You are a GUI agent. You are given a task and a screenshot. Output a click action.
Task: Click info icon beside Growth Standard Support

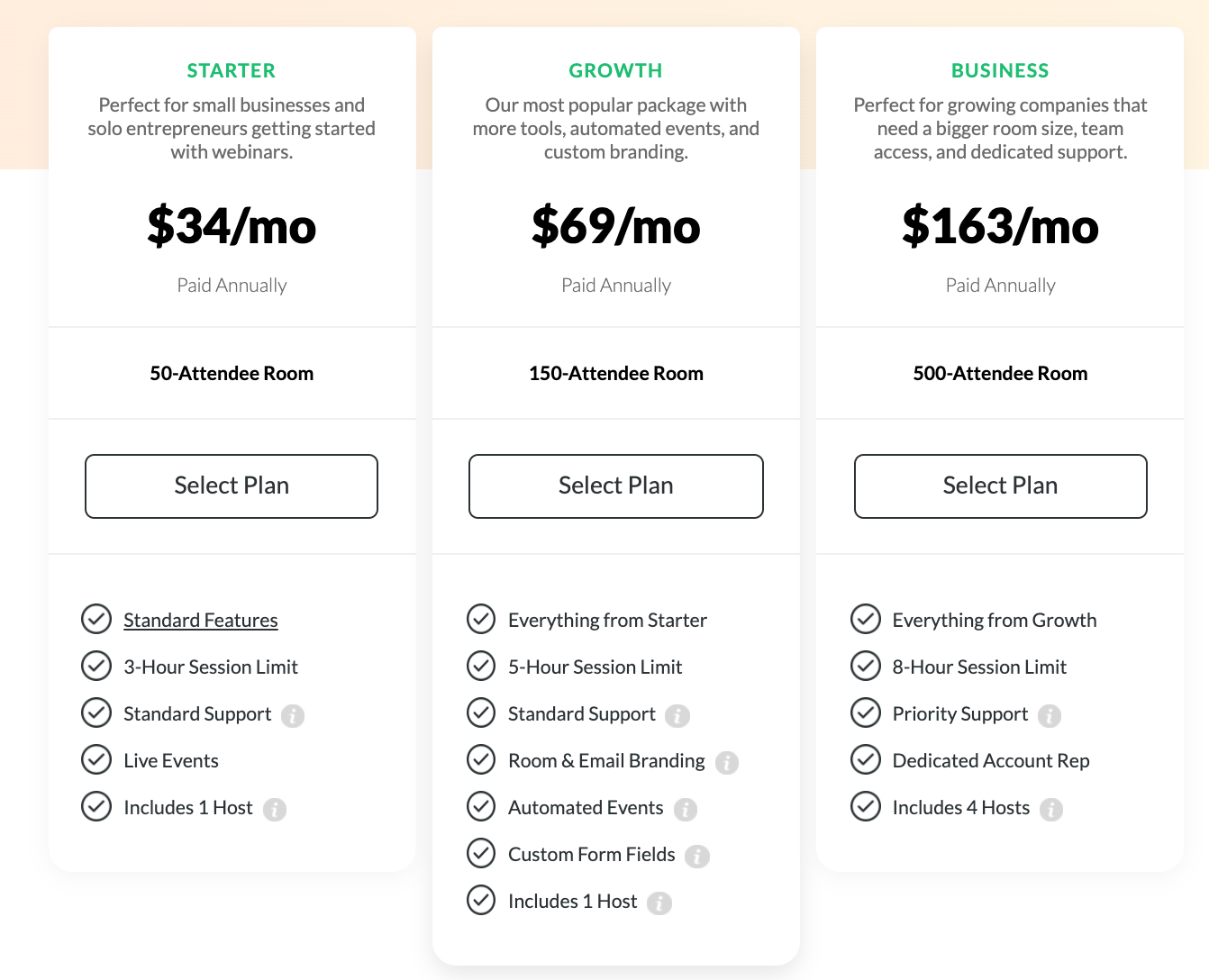(x=677, y=716)
